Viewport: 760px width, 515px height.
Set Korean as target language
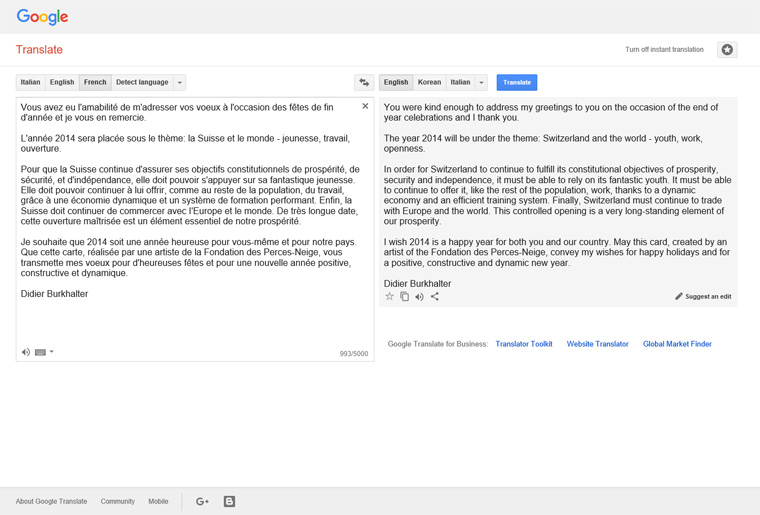(x=429, y=82)
